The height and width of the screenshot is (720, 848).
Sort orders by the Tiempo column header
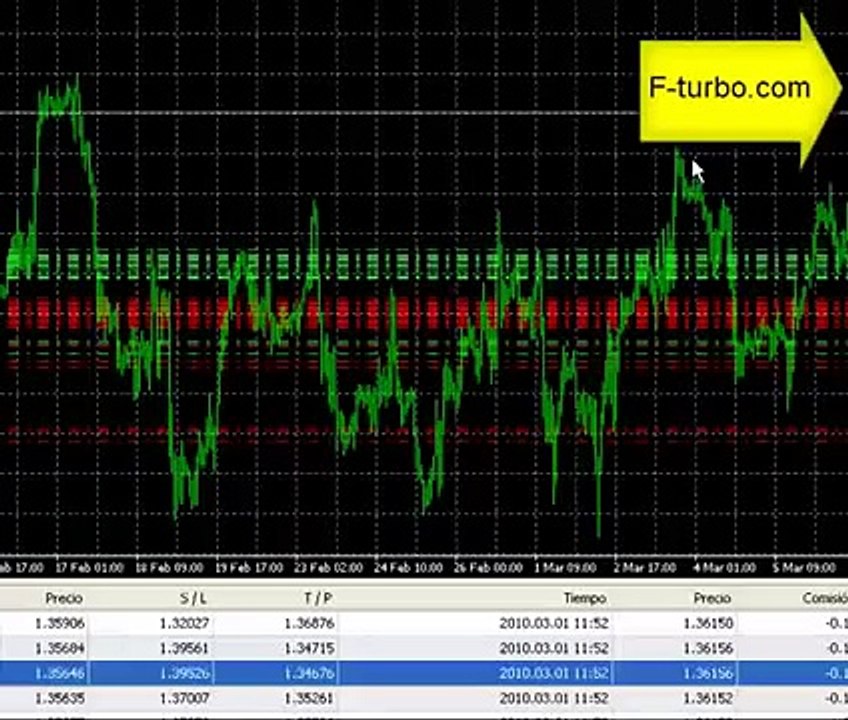(585, 598)
